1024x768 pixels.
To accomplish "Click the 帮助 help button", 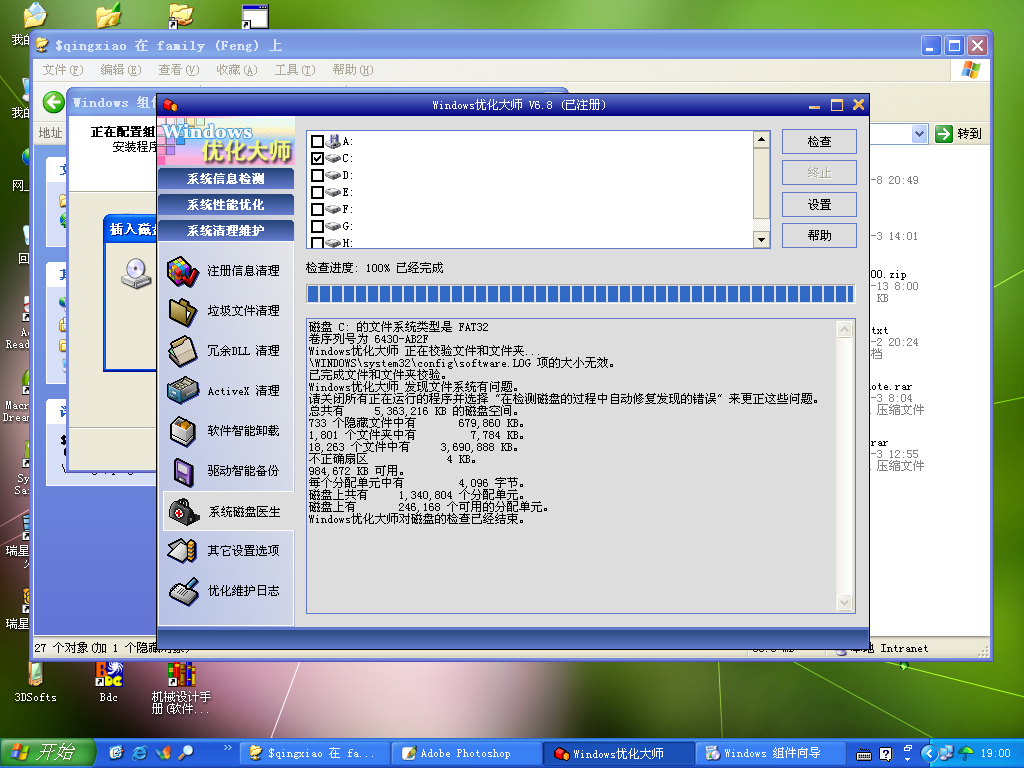I will tap(819, 236).
